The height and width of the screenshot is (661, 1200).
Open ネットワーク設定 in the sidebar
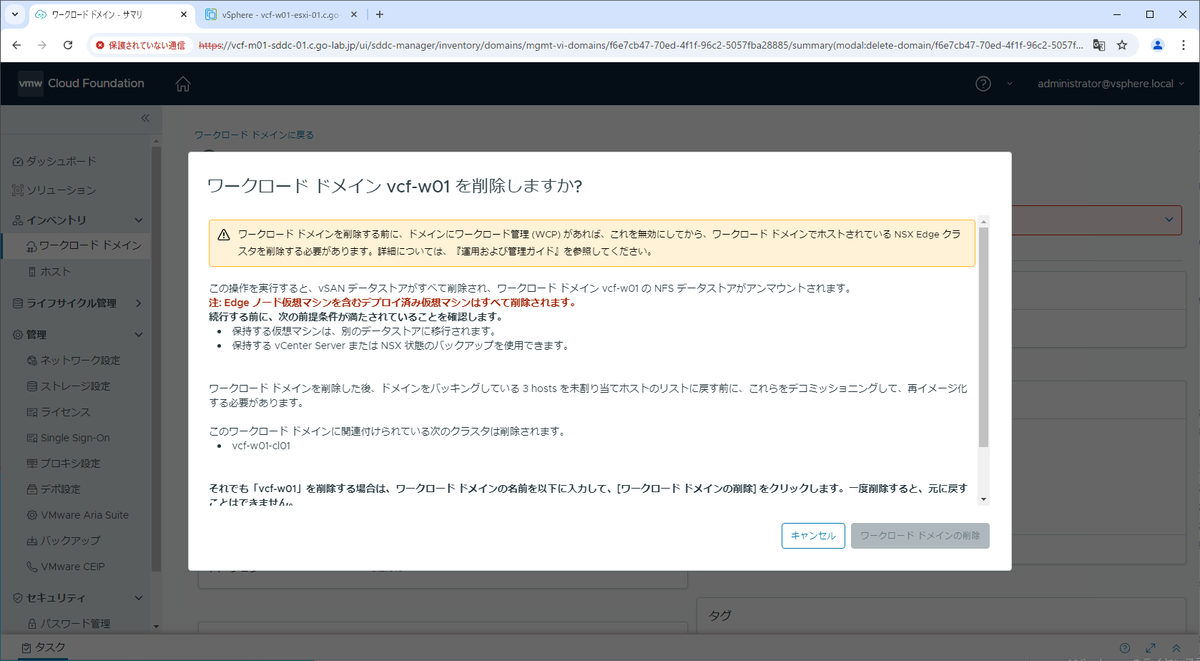(80, 360)
